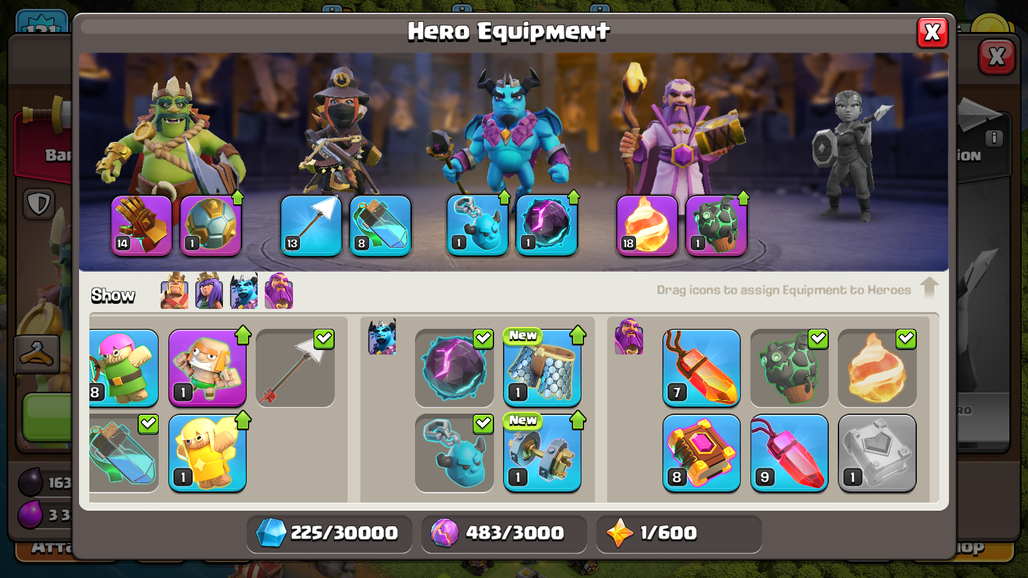Tap the starry ore 1/600 counter
Viewport: 1028px width, 578px height.
click(679, 533)
